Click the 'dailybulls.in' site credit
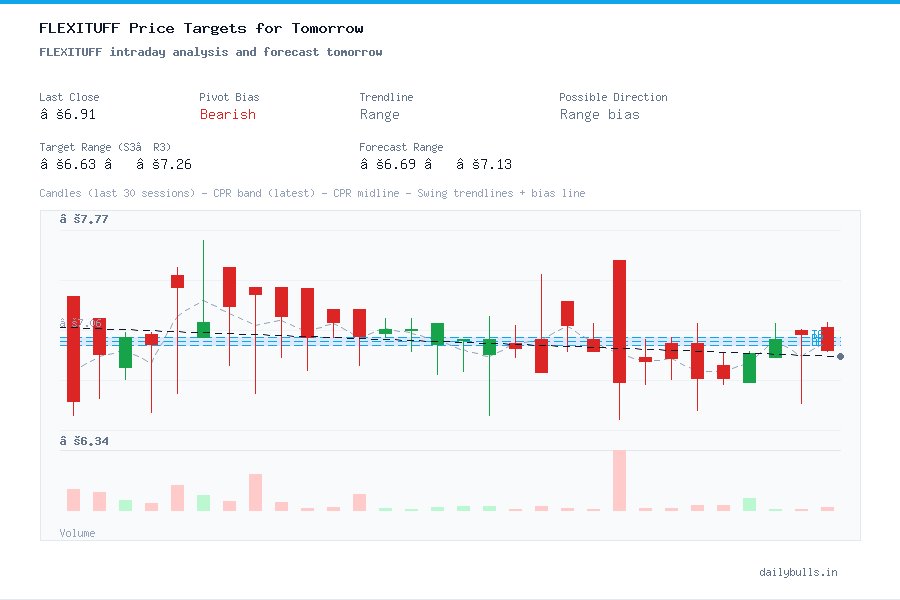 [798, 572]
